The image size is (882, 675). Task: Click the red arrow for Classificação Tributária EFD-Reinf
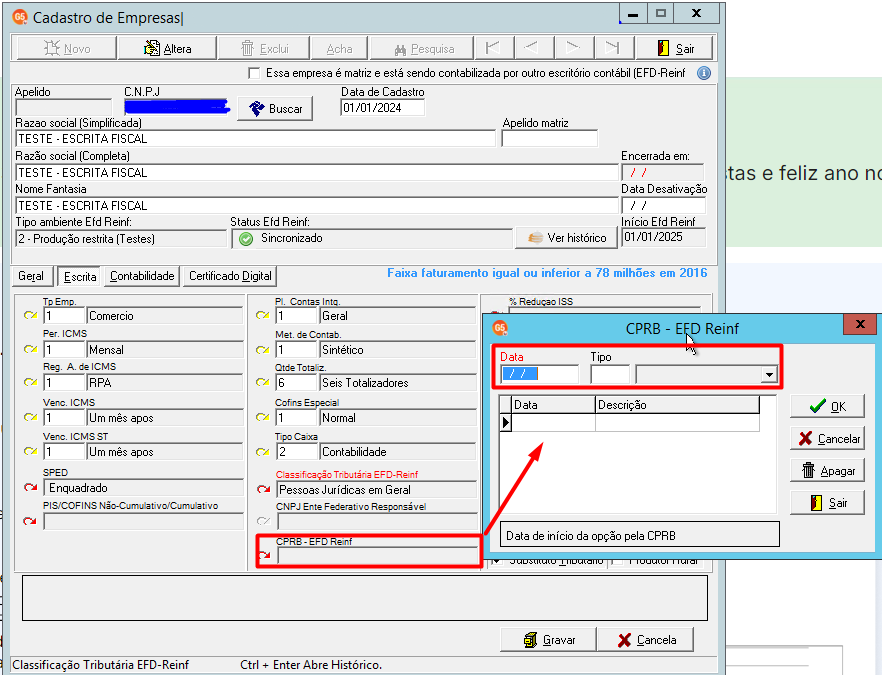[264, 489]
